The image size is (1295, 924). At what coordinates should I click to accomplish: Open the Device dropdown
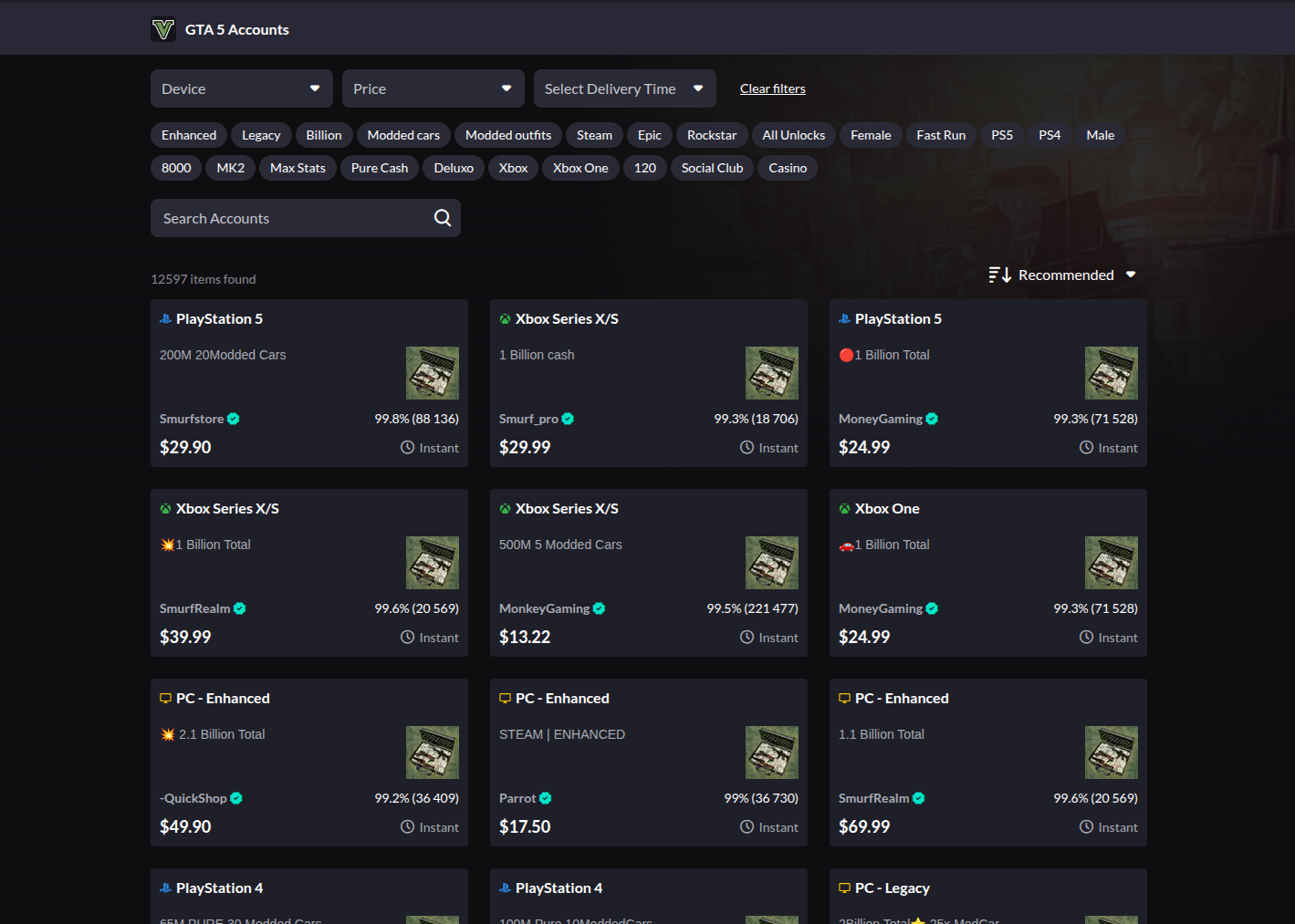click(x=241, y=88)
